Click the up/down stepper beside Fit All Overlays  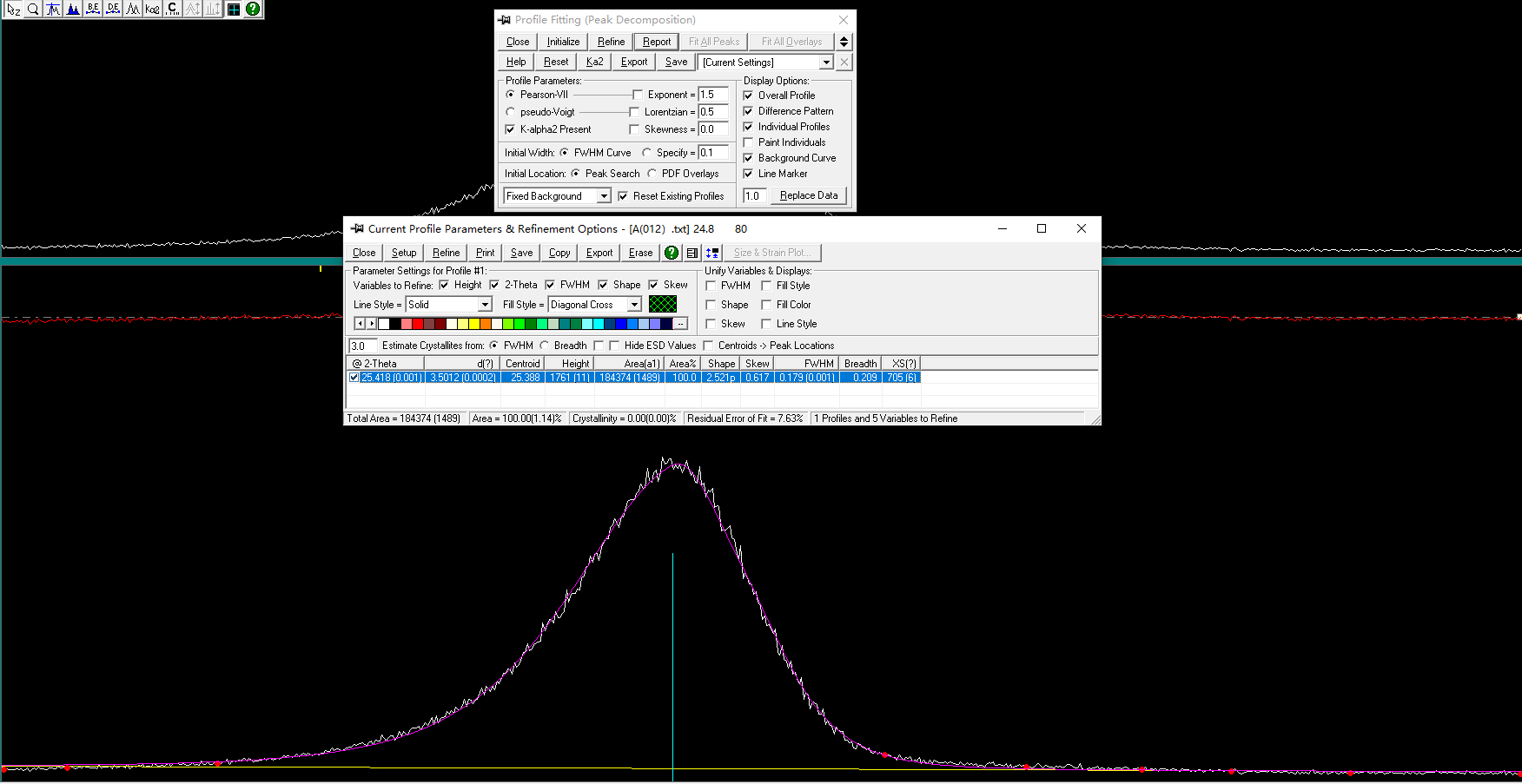pyautogui.click(x=844, y=42)
